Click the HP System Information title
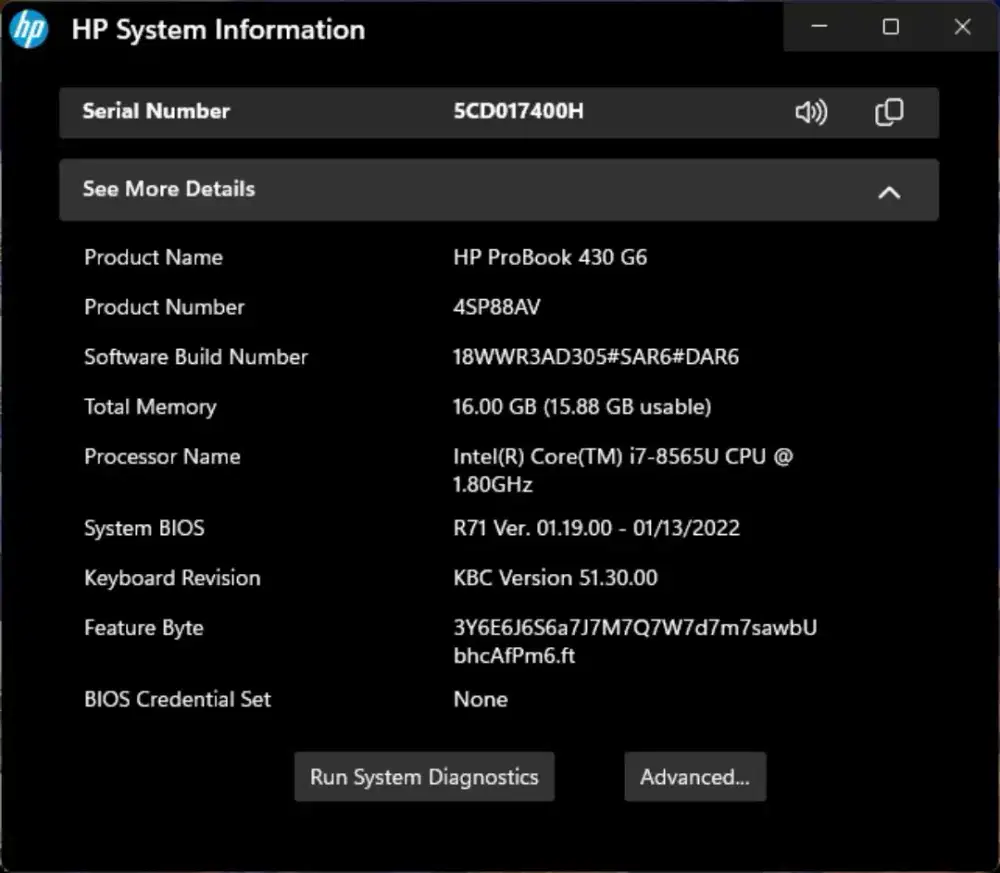 (x=218, y=30)
